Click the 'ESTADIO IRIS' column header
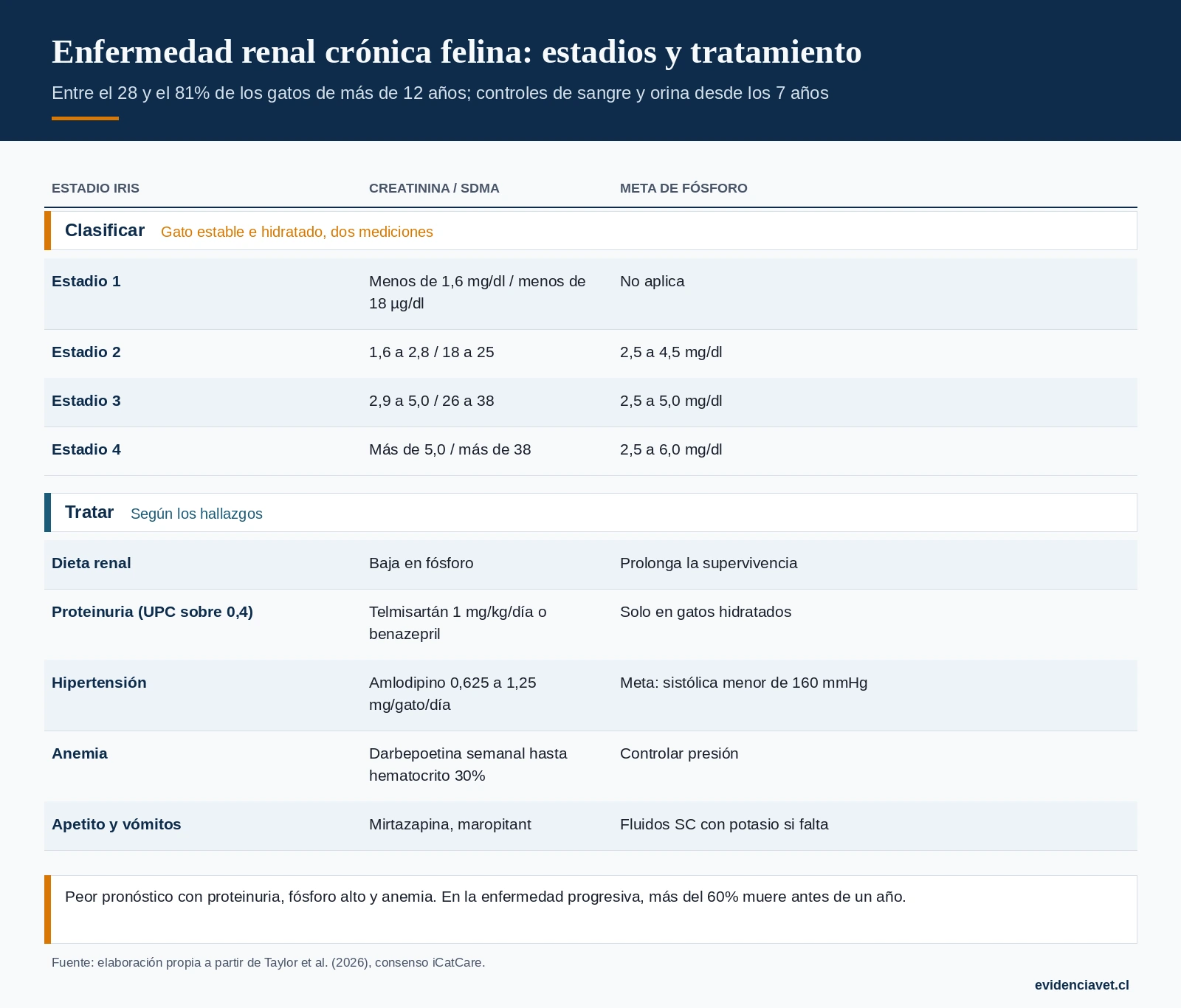The width and height of the screenshot is (1181, 1008). click(x=95, y=188)
